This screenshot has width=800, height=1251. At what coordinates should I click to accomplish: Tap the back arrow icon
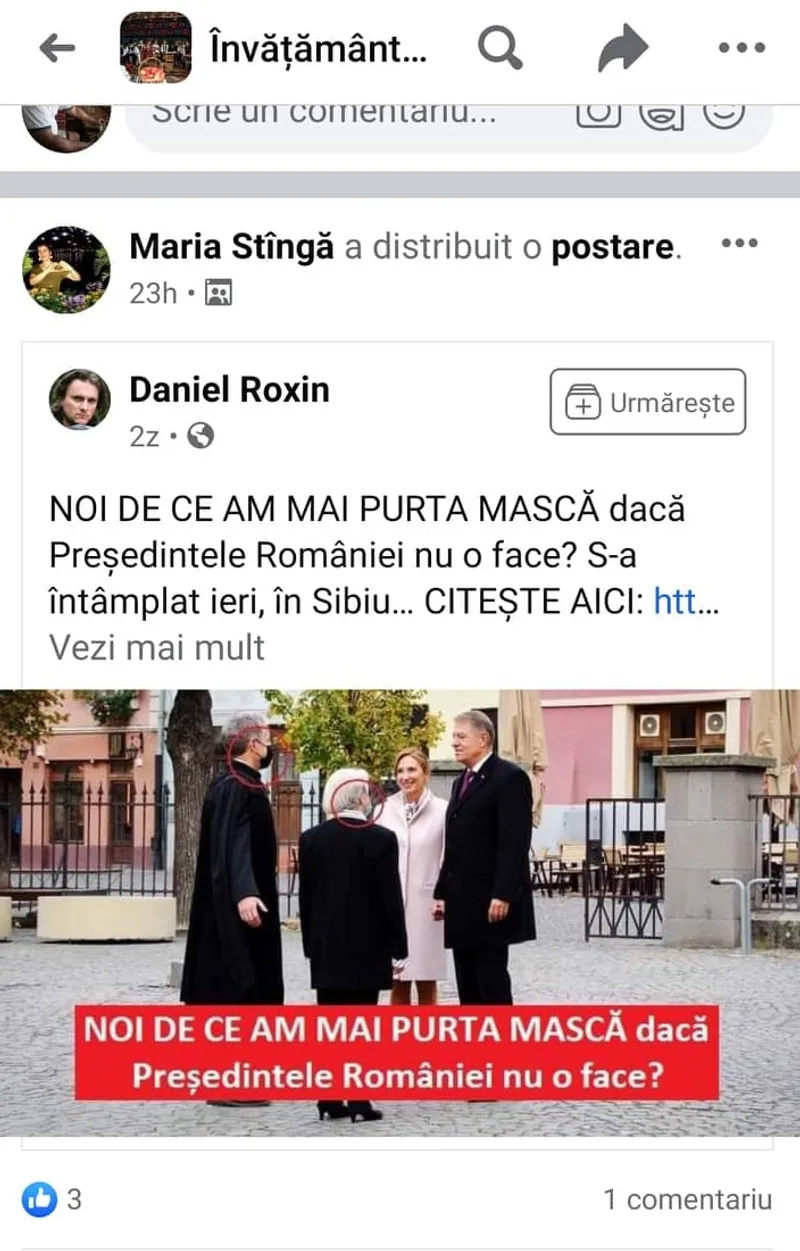click(57, 47)
